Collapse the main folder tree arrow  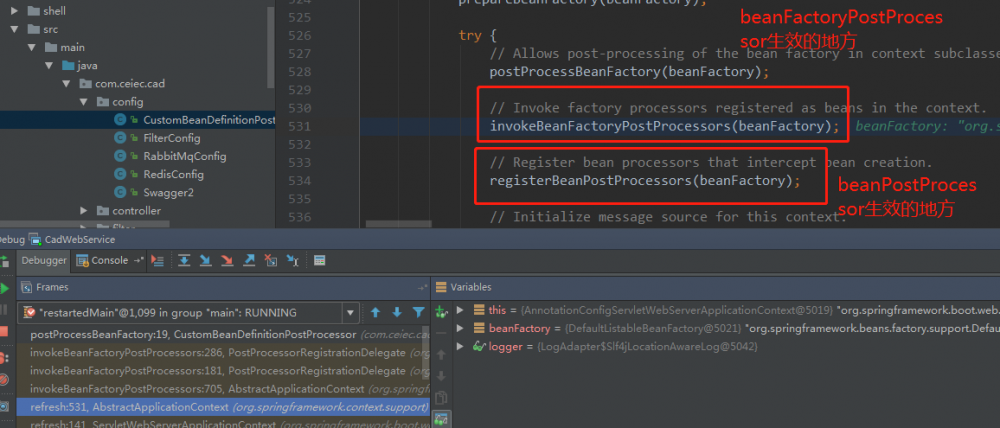31,47
